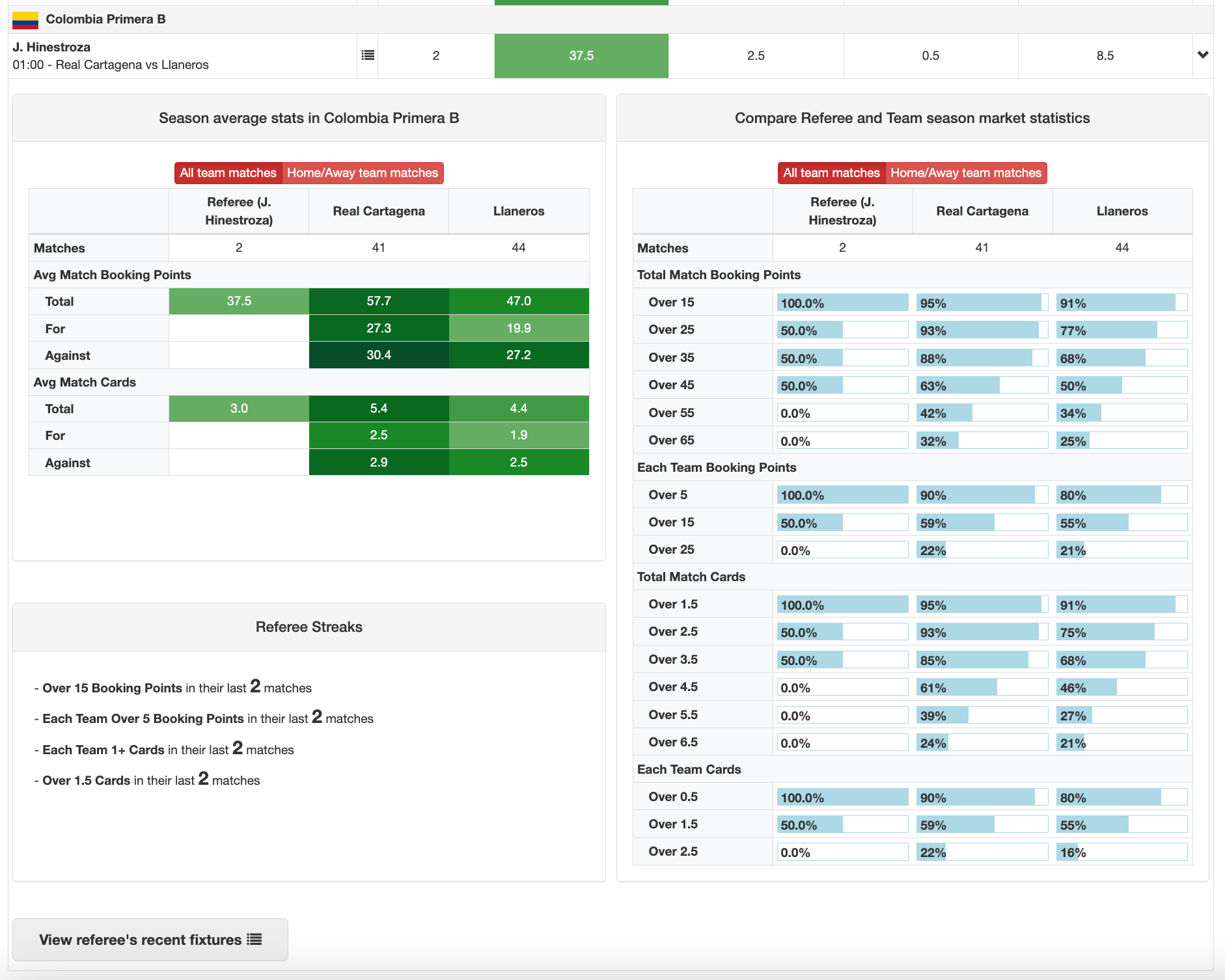Click referee Total Match Cards Over 3.5 50.0% bar

[842, 660]
